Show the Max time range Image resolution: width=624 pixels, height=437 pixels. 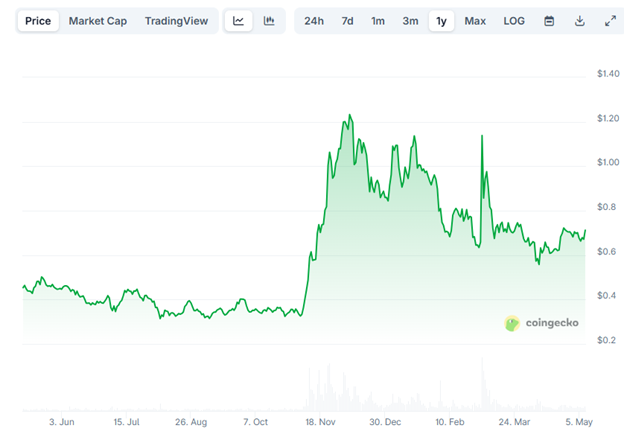(475, 21)
